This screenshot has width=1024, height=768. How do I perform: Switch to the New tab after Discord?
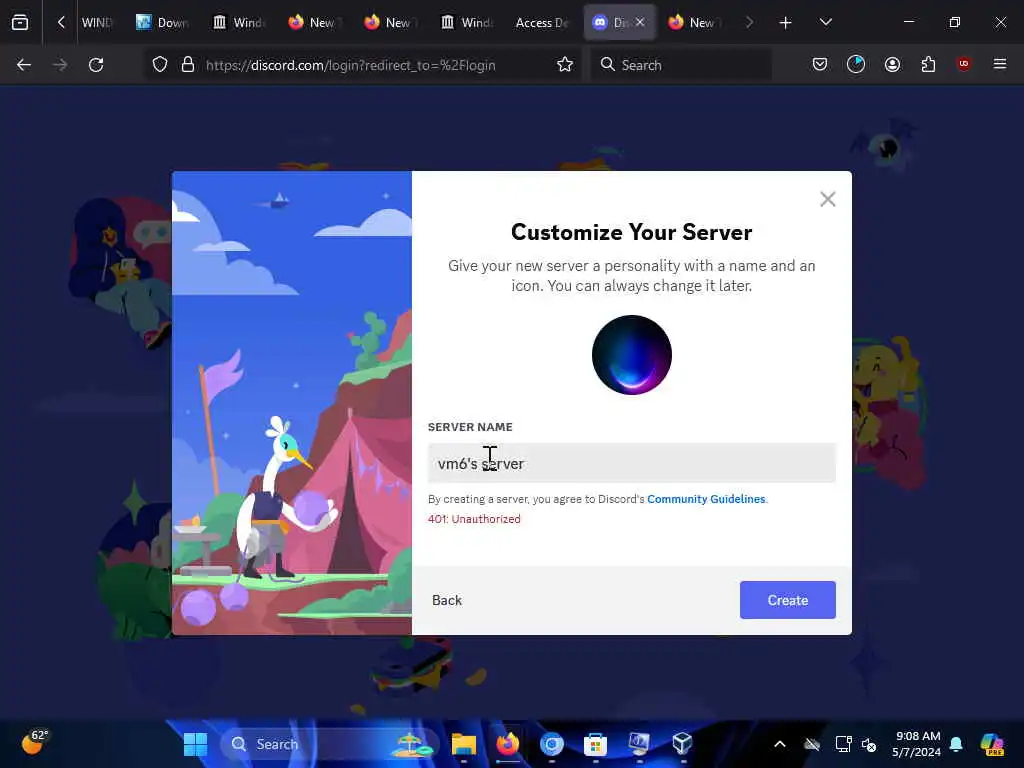[694, 22]
